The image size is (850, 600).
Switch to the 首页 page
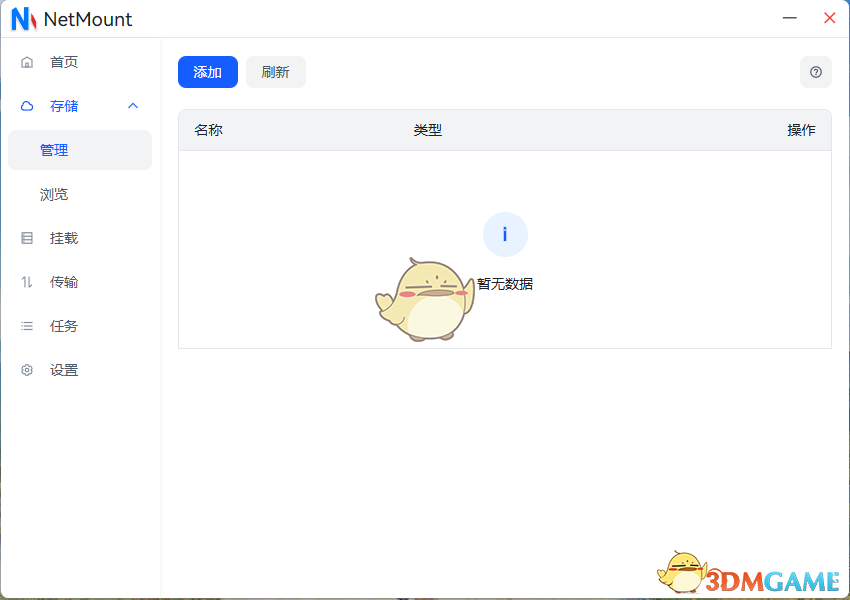(62, 62)
